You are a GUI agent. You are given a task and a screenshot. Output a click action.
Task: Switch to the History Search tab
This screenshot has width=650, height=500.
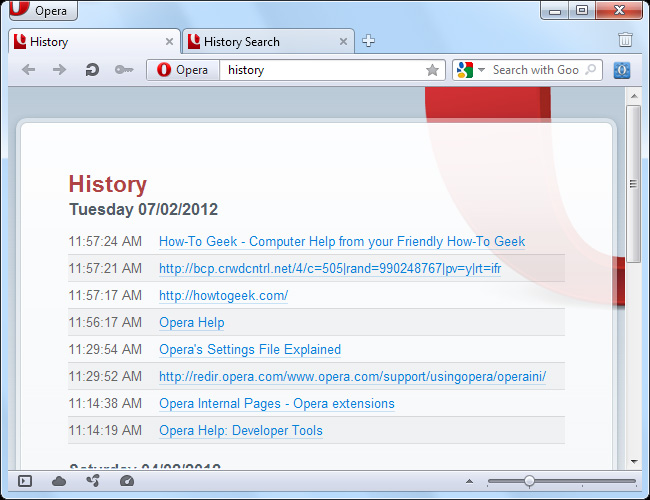point(242,42)
